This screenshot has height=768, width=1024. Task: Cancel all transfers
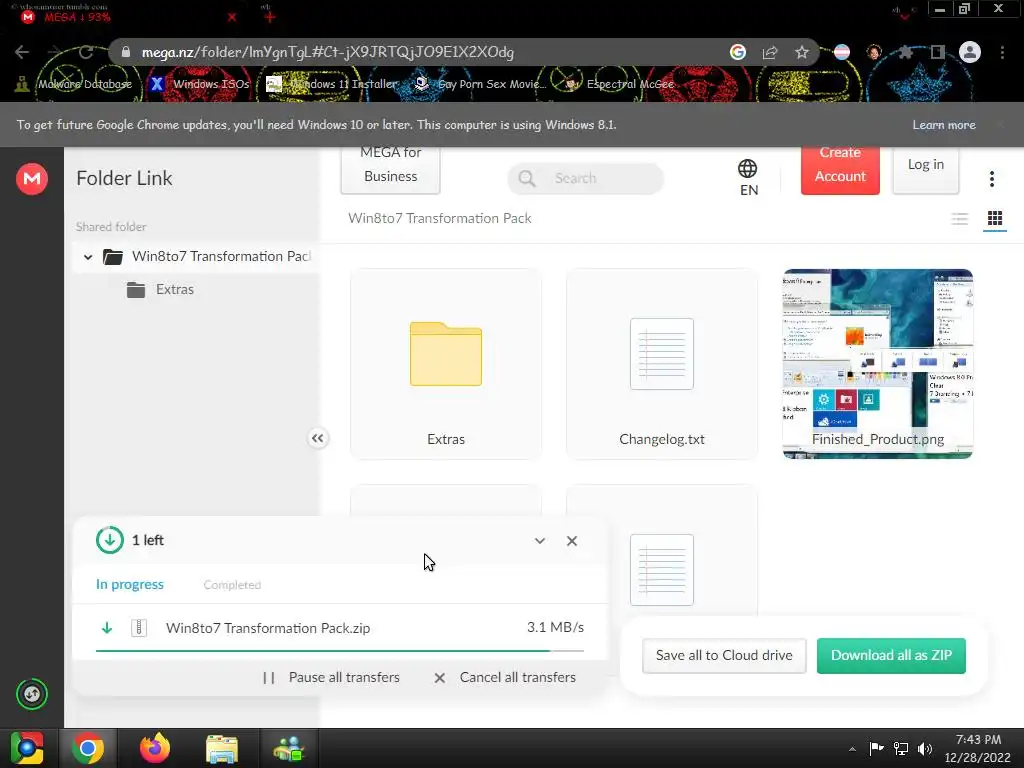coord(505,677)
